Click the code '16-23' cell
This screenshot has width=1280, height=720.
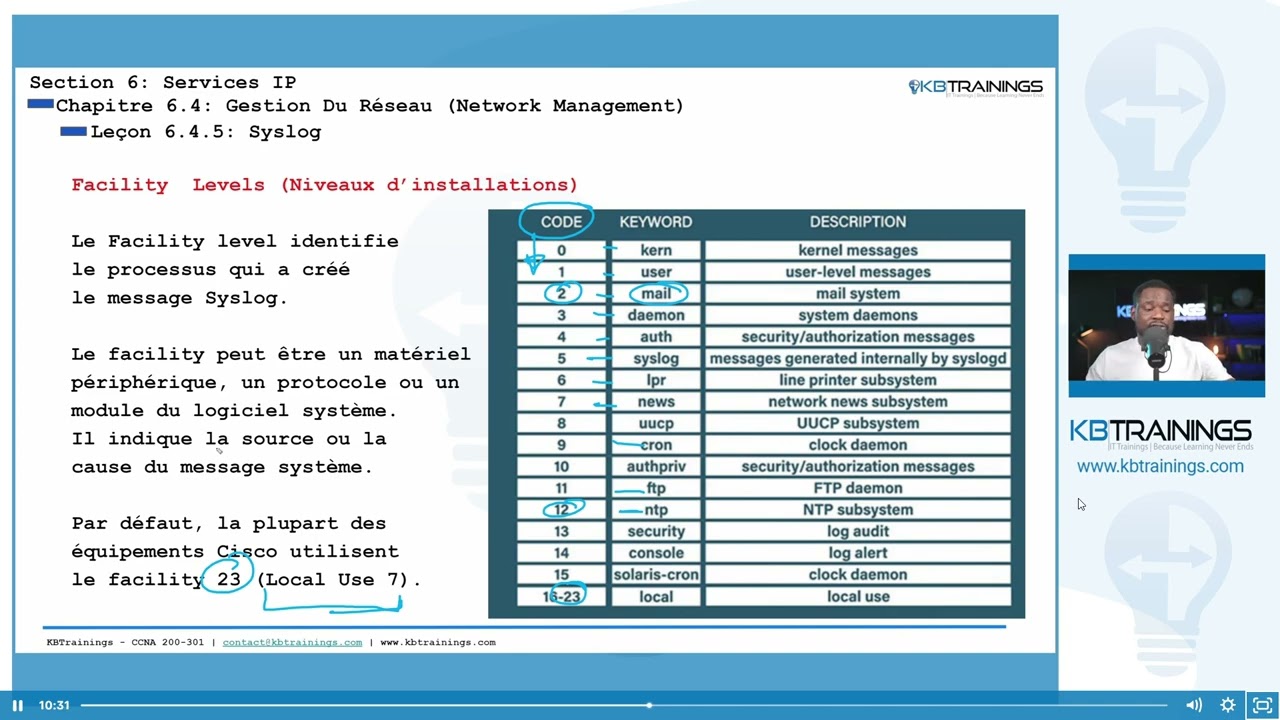561,596
